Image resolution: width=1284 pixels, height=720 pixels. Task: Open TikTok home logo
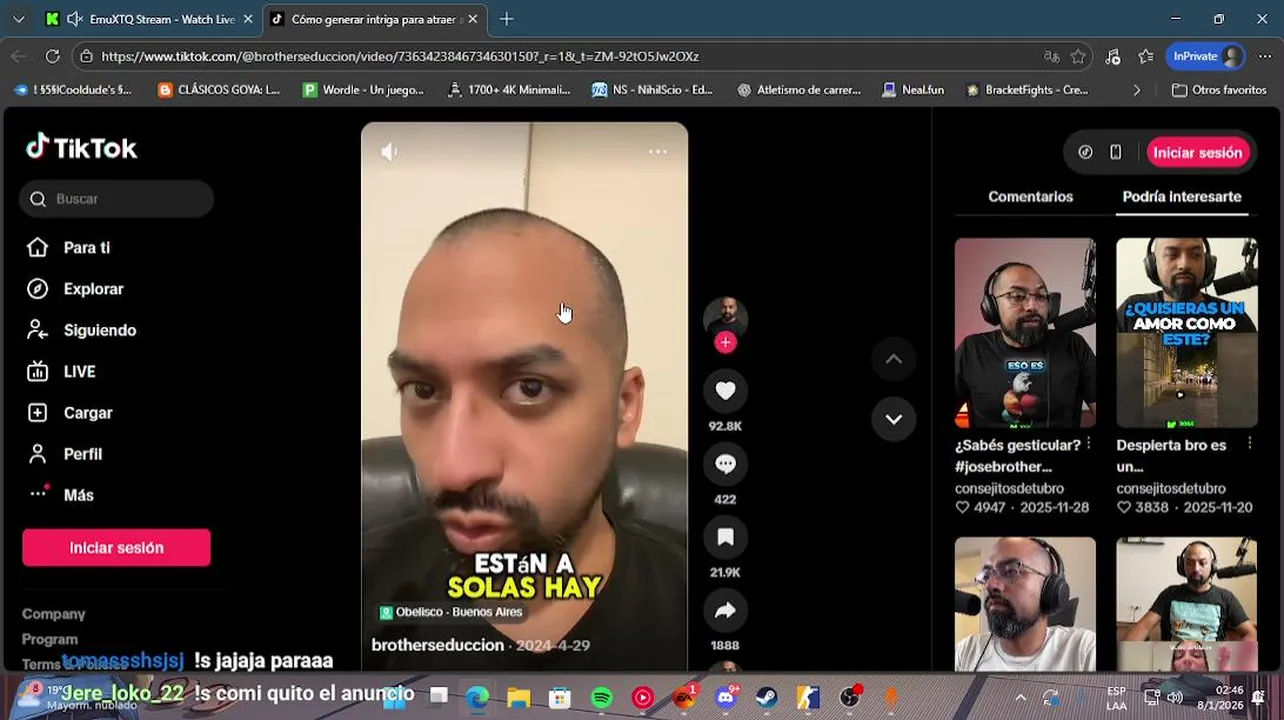click(x=81, y=148)
